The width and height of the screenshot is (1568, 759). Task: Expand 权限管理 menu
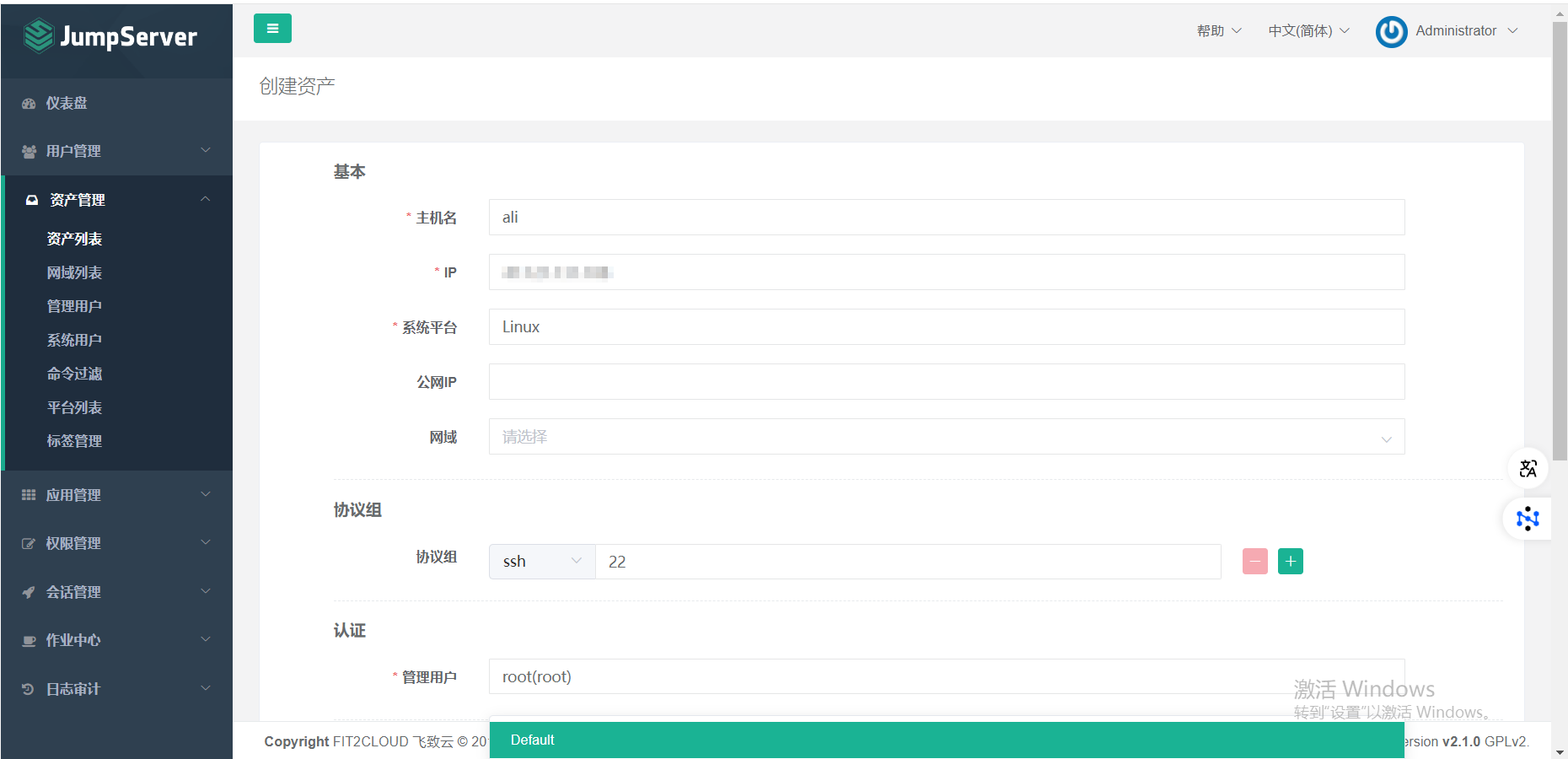(x=116, y=543)
